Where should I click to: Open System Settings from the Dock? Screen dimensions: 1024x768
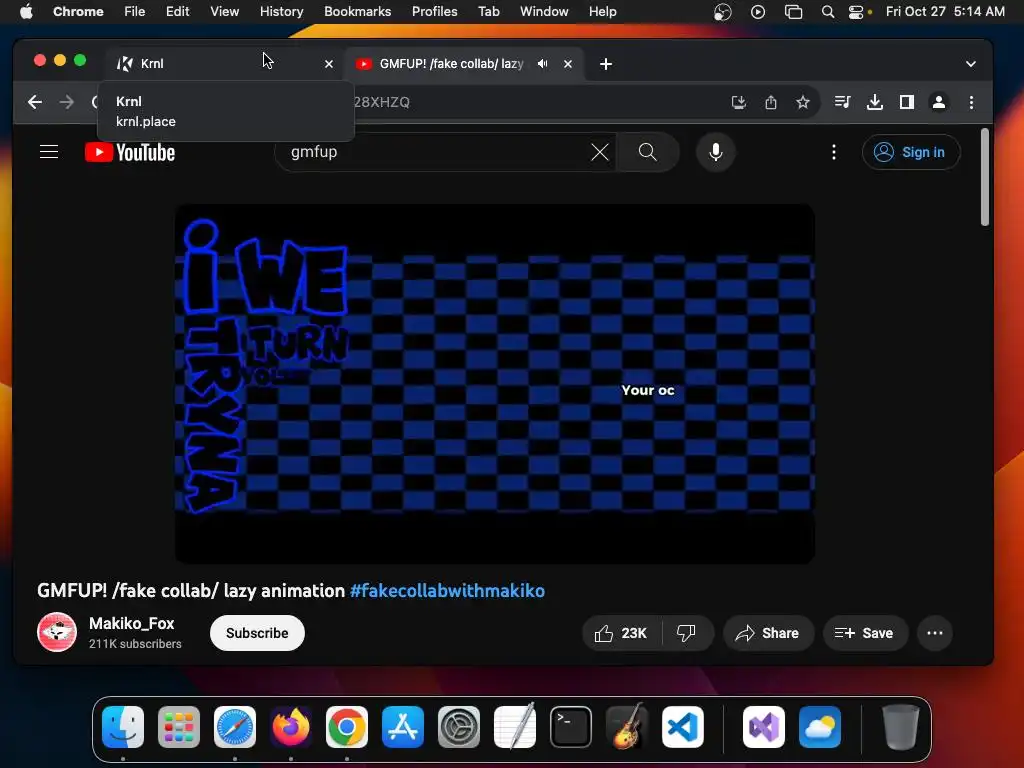pos(458,727)
